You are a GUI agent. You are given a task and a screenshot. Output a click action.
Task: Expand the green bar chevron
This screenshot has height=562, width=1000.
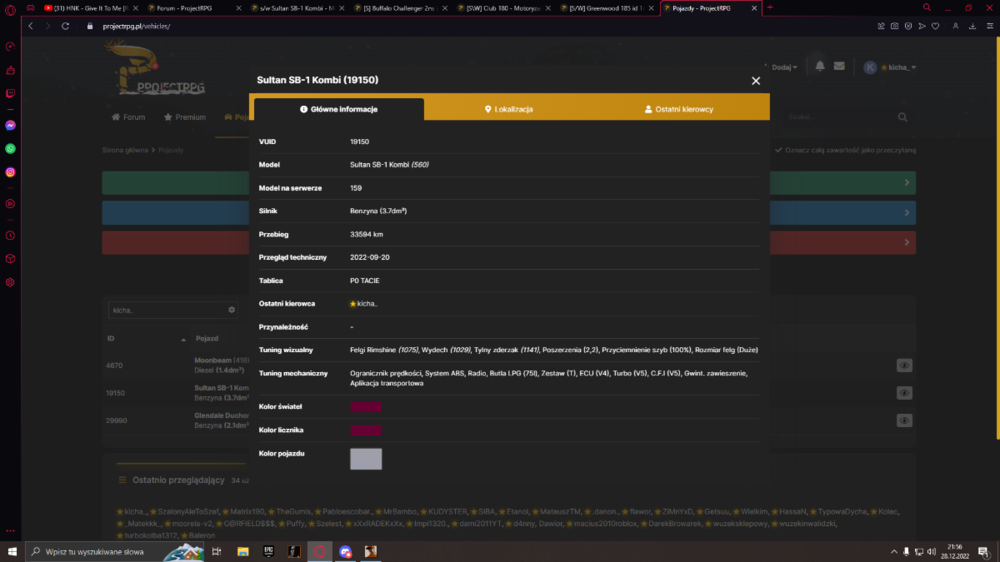tap(907, 182)
